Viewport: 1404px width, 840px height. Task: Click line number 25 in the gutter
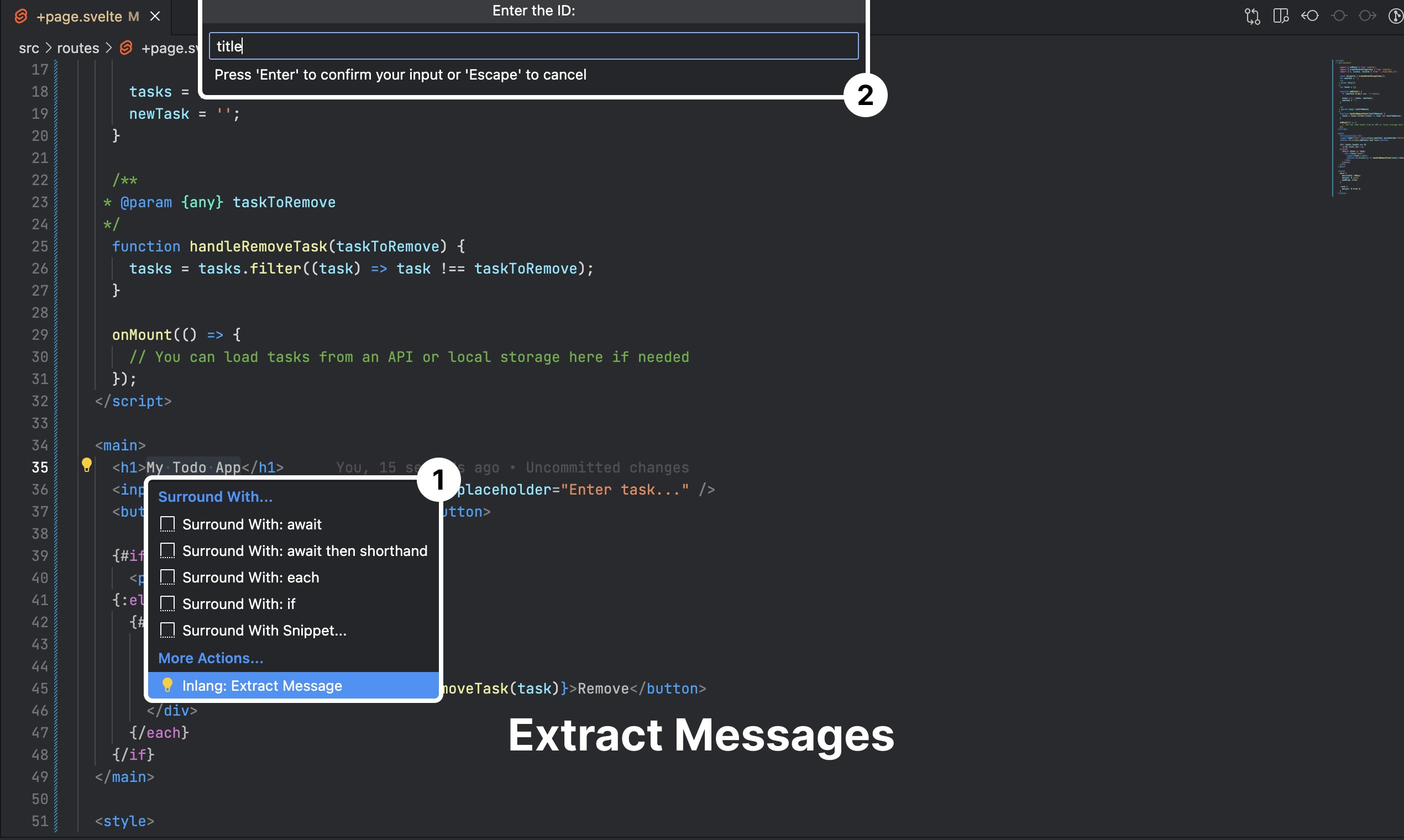[x=40, y=246]
